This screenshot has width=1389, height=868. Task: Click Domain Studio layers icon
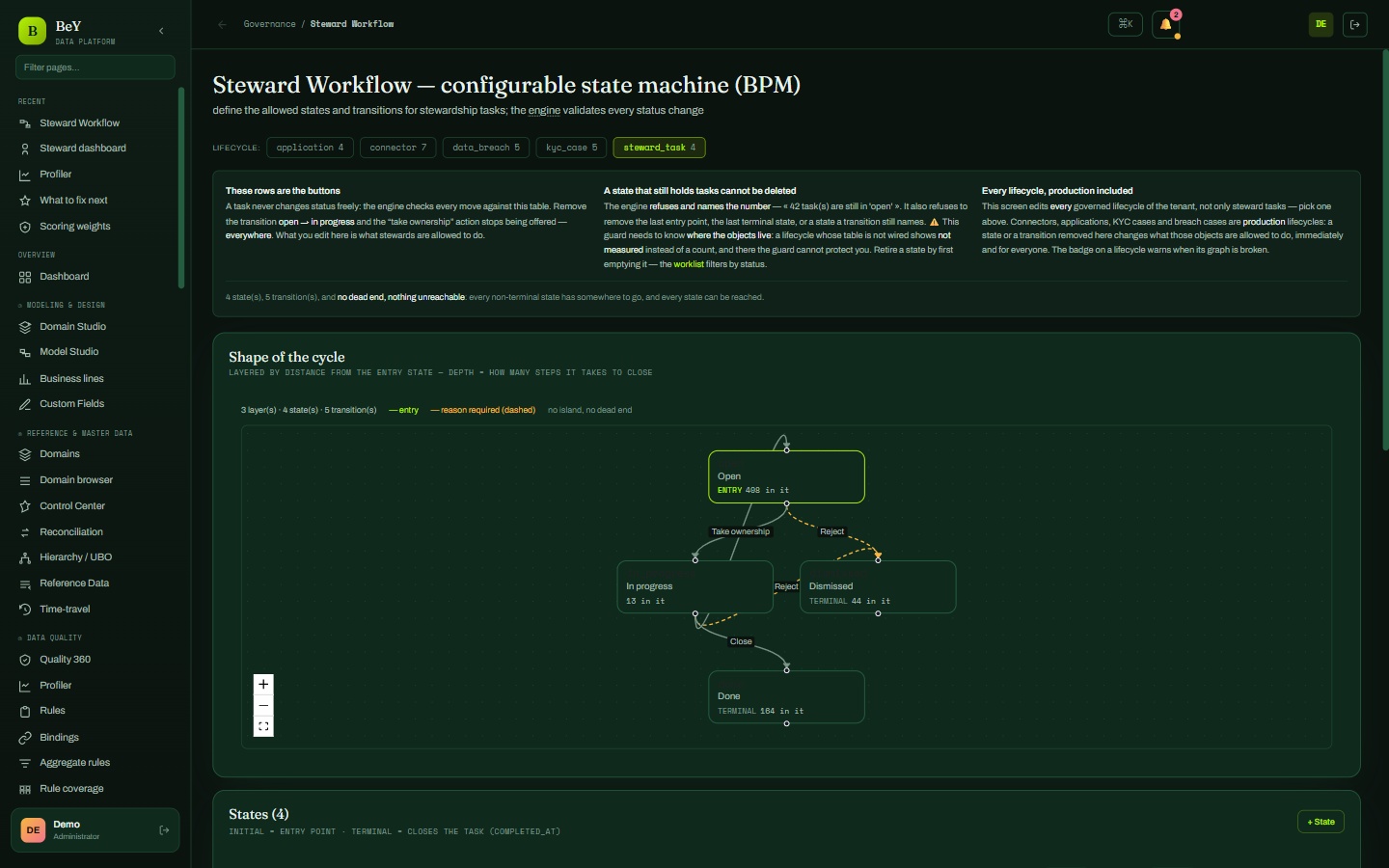(x=25, y=327)
